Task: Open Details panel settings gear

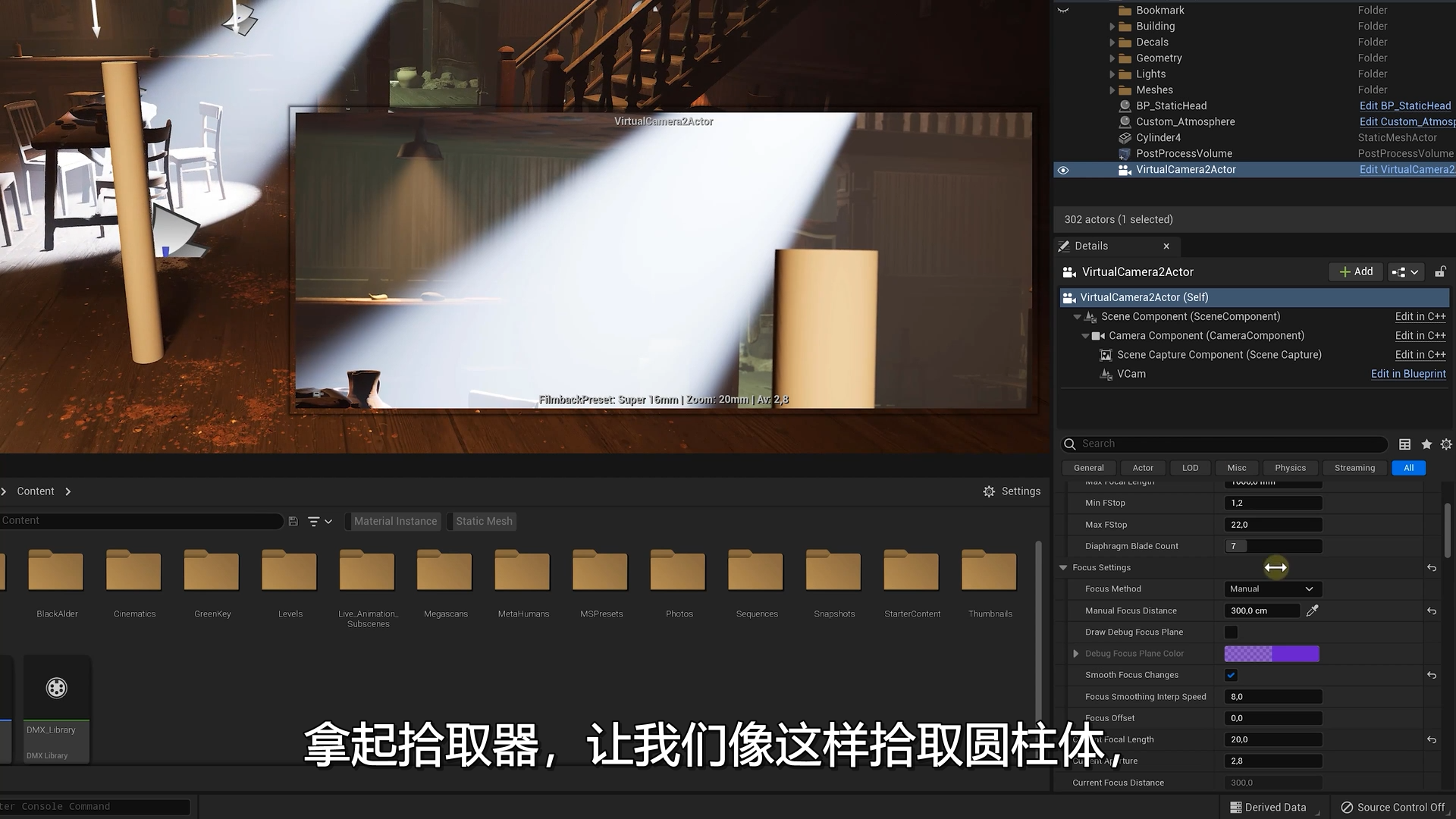Action: pos(1446,444)
